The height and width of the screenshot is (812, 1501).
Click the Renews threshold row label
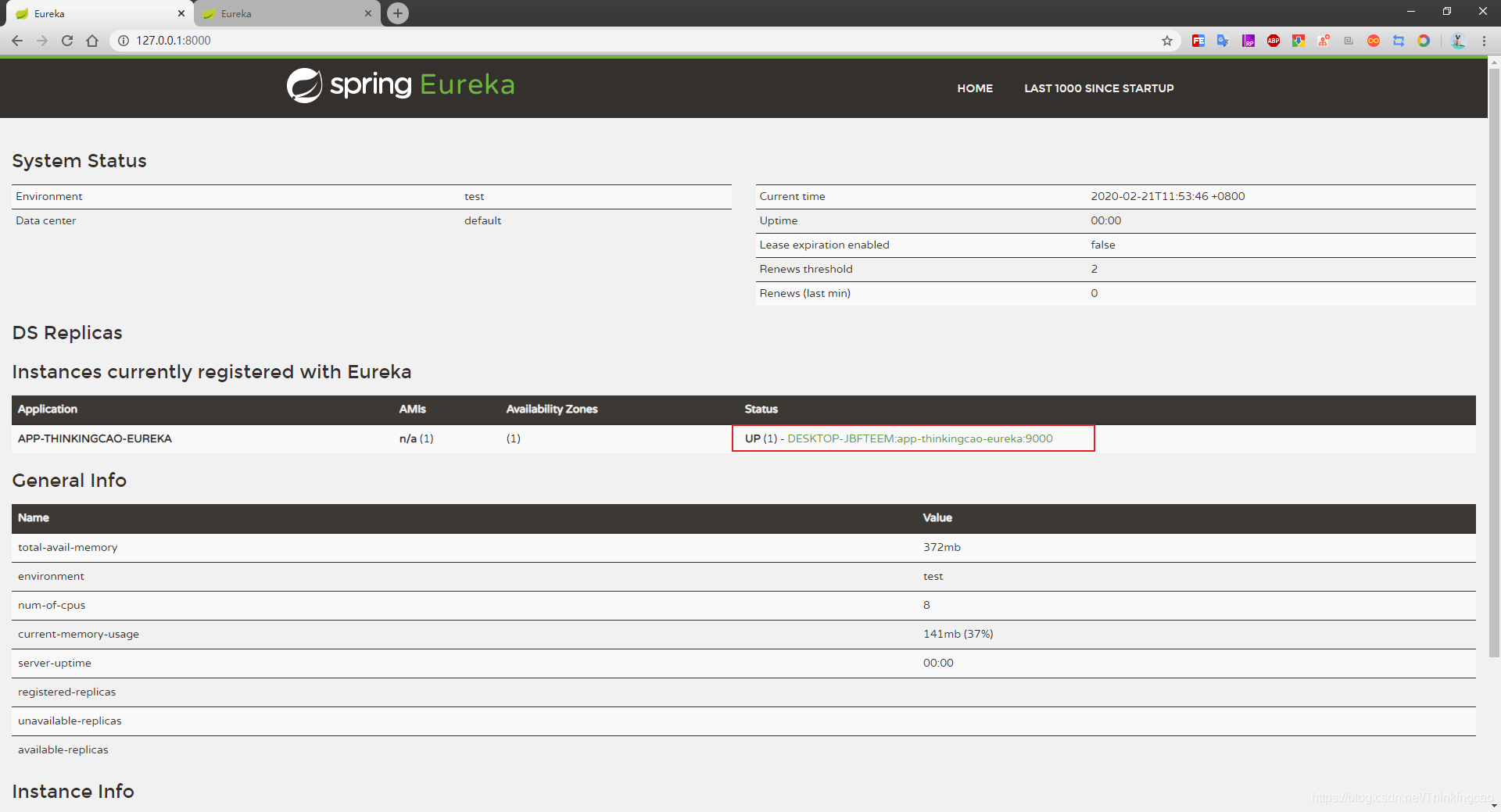tap(806, 269)
